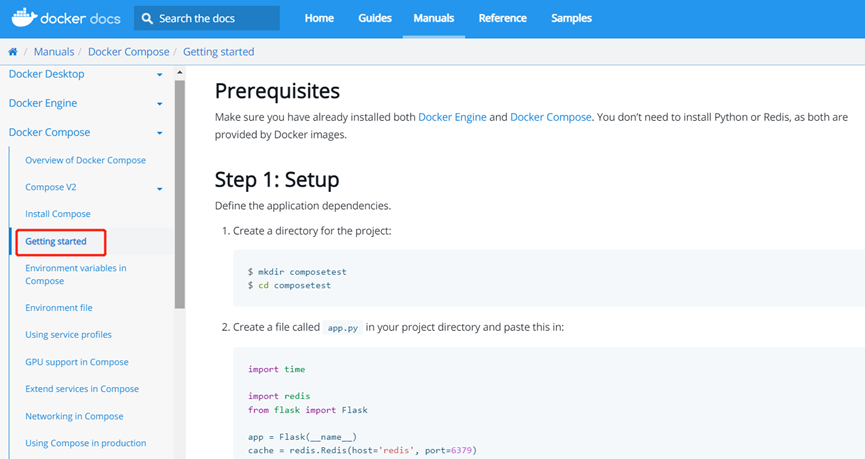The image size is (865, 459).
Task: Open Compose V2 sidebar item
Action: pyautogui.click(x=51, y=187)
